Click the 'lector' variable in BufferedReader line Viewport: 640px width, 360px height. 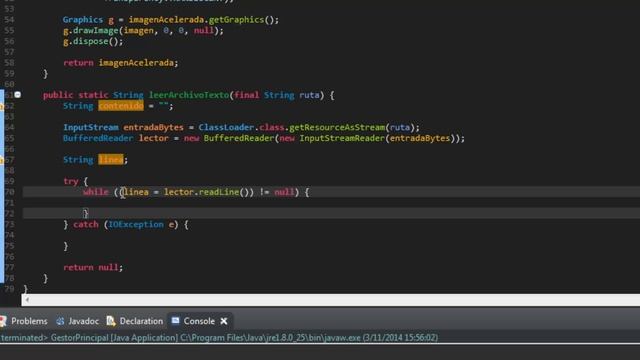tap(154, 138)
